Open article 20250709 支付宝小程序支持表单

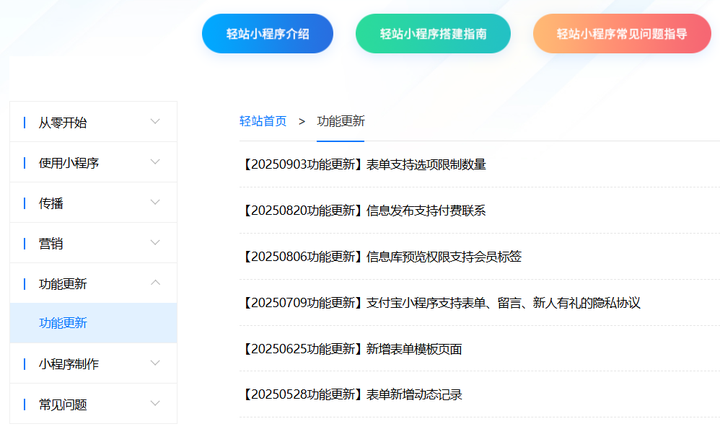[x=440, y=302]
